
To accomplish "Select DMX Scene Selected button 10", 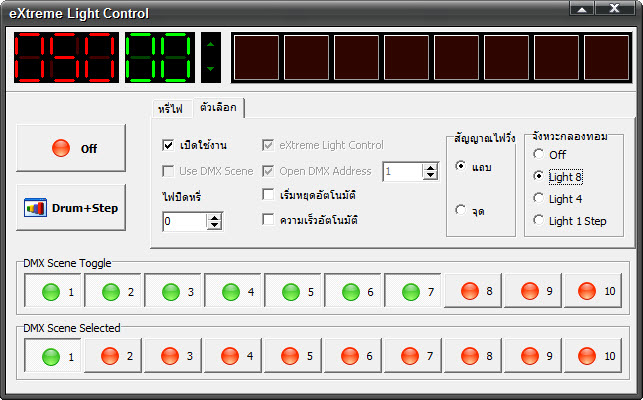I will point(593,356).
